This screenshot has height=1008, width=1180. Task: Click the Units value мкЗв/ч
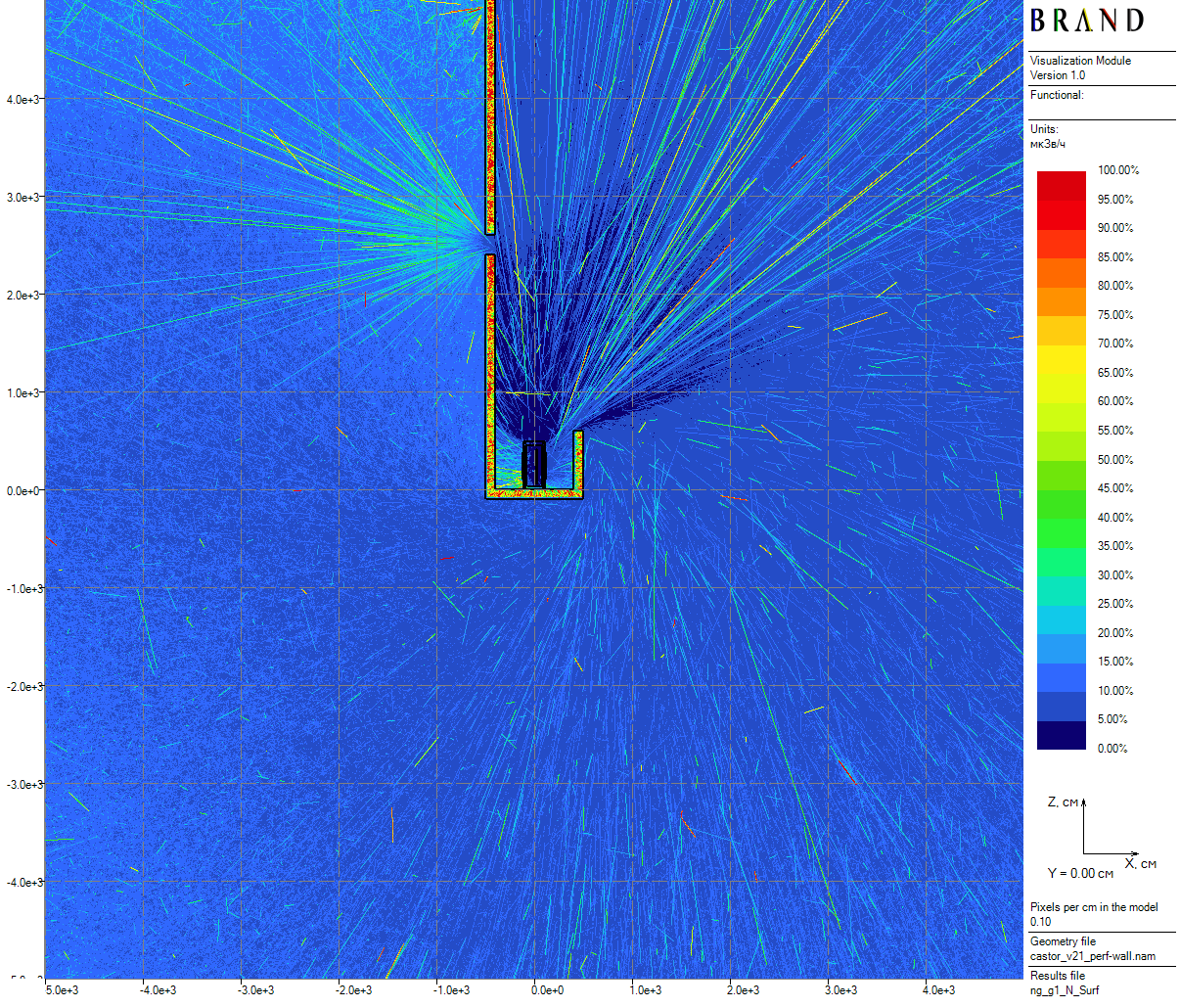pyautogui.click(x=1048, y=144)
